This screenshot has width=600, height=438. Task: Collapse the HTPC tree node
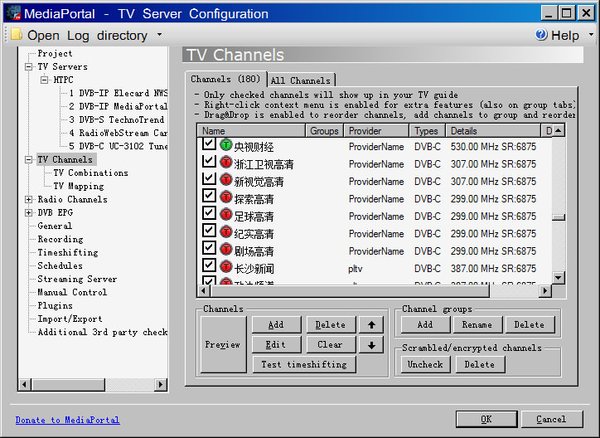click(44, 80)
